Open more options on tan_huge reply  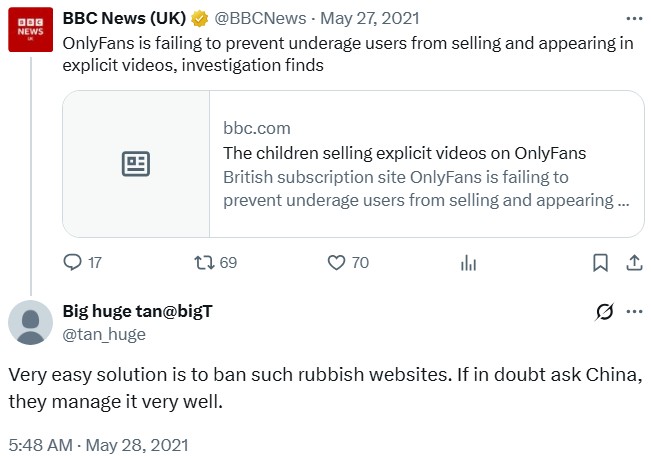tap(634, 311)
